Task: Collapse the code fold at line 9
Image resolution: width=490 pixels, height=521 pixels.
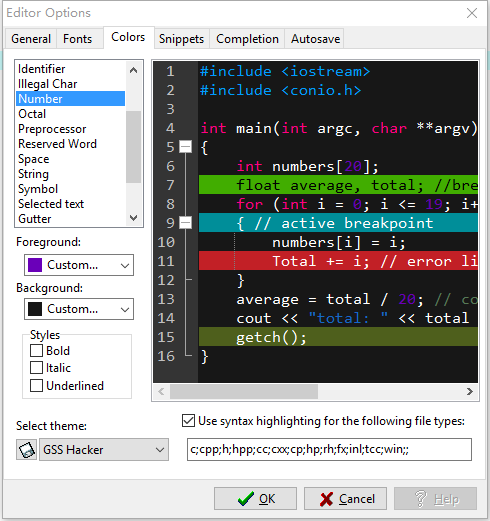Action: (x=186, y=223)
